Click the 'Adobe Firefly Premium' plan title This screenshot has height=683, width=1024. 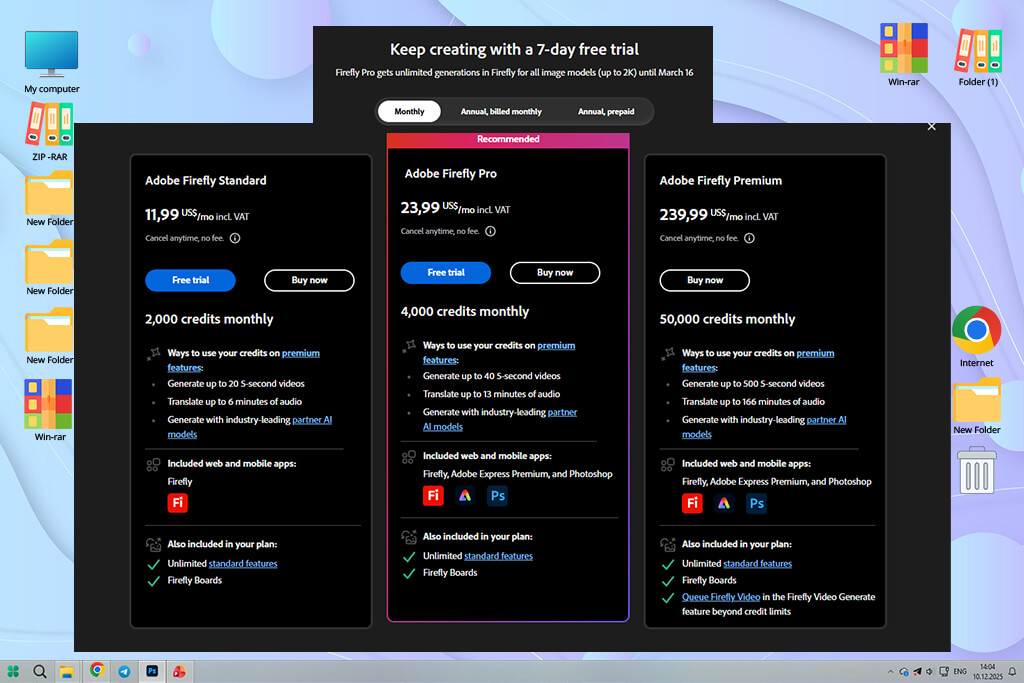[720, 181]
